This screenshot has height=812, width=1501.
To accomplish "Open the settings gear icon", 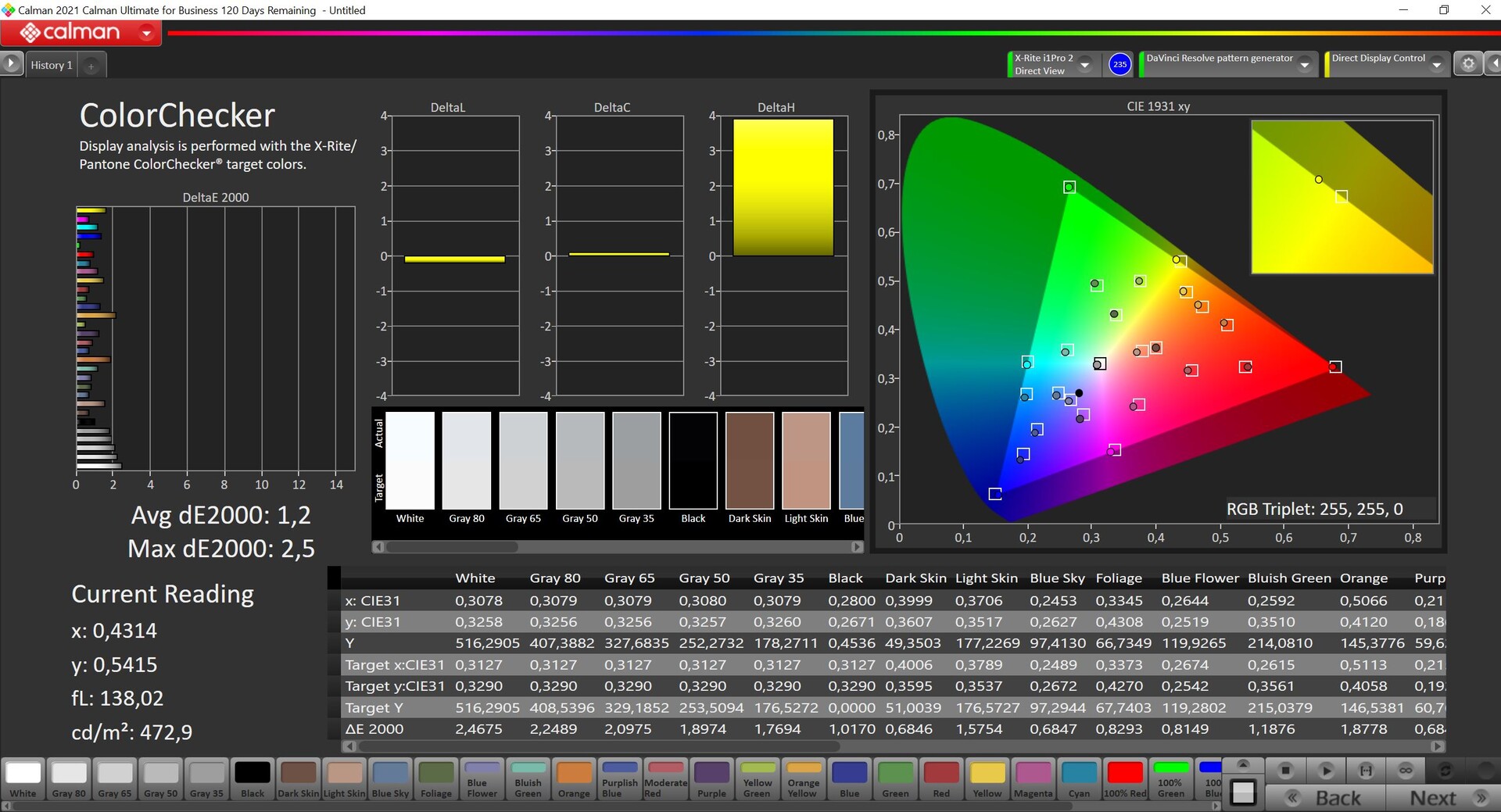I will (x=1468, y=64).
